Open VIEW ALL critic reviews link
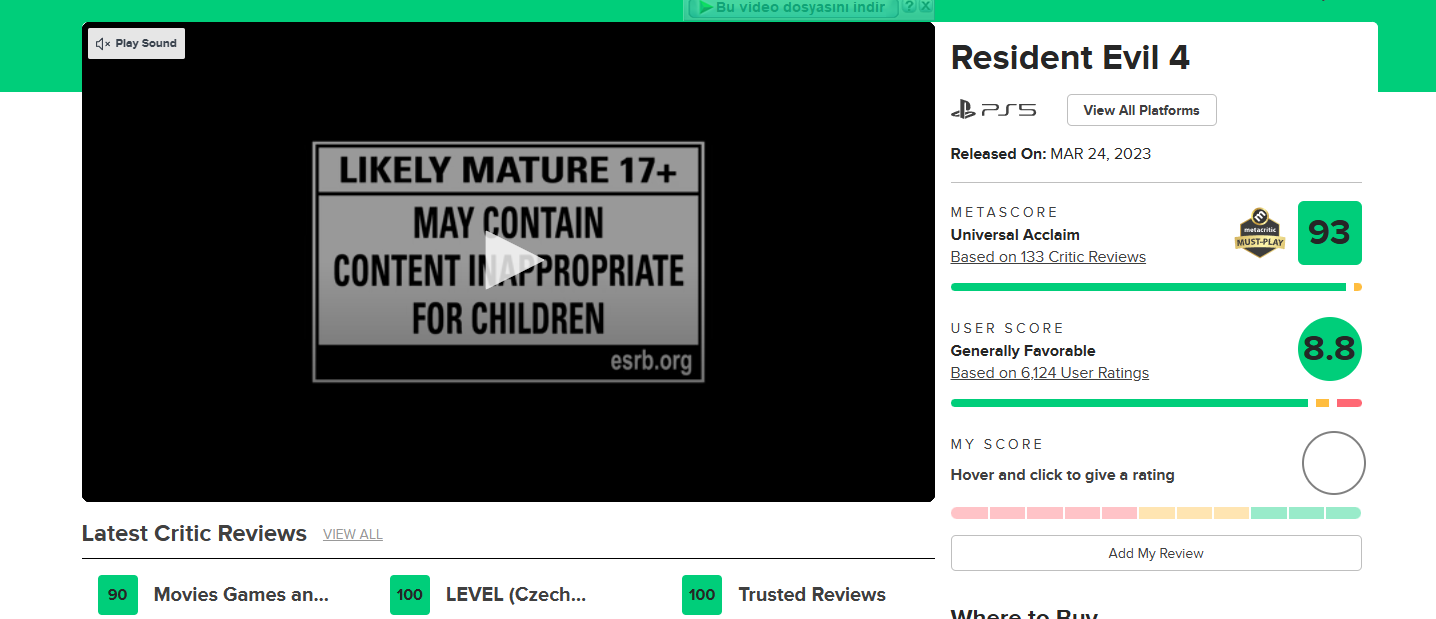Image resolution: width=1436 pixels, height=619 pixels. pyautogui.click(x=353, y=535)
